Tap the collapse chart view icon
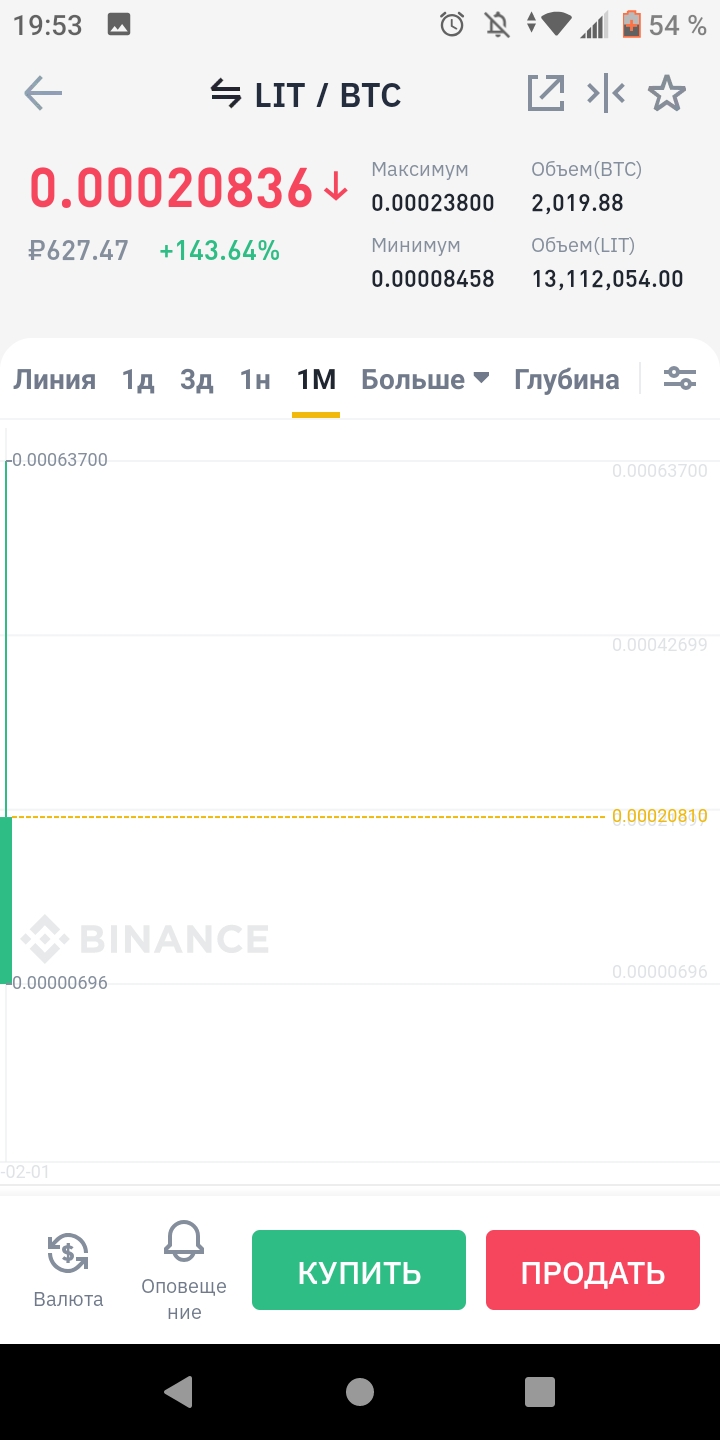The image size is (720, 1440). (606, 95)
